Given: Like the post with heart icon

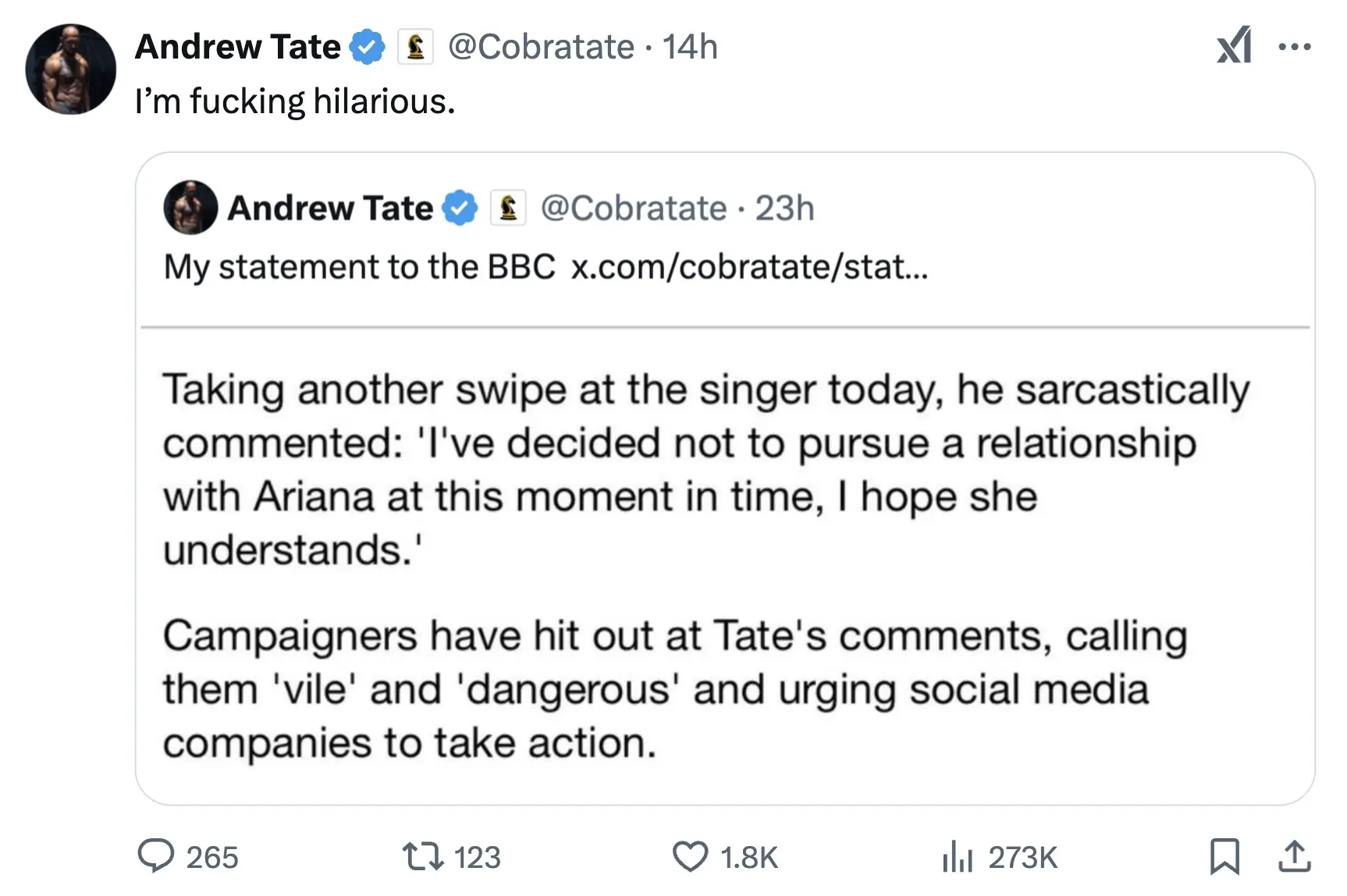Looking at the screenshot, I should [691, 856].
